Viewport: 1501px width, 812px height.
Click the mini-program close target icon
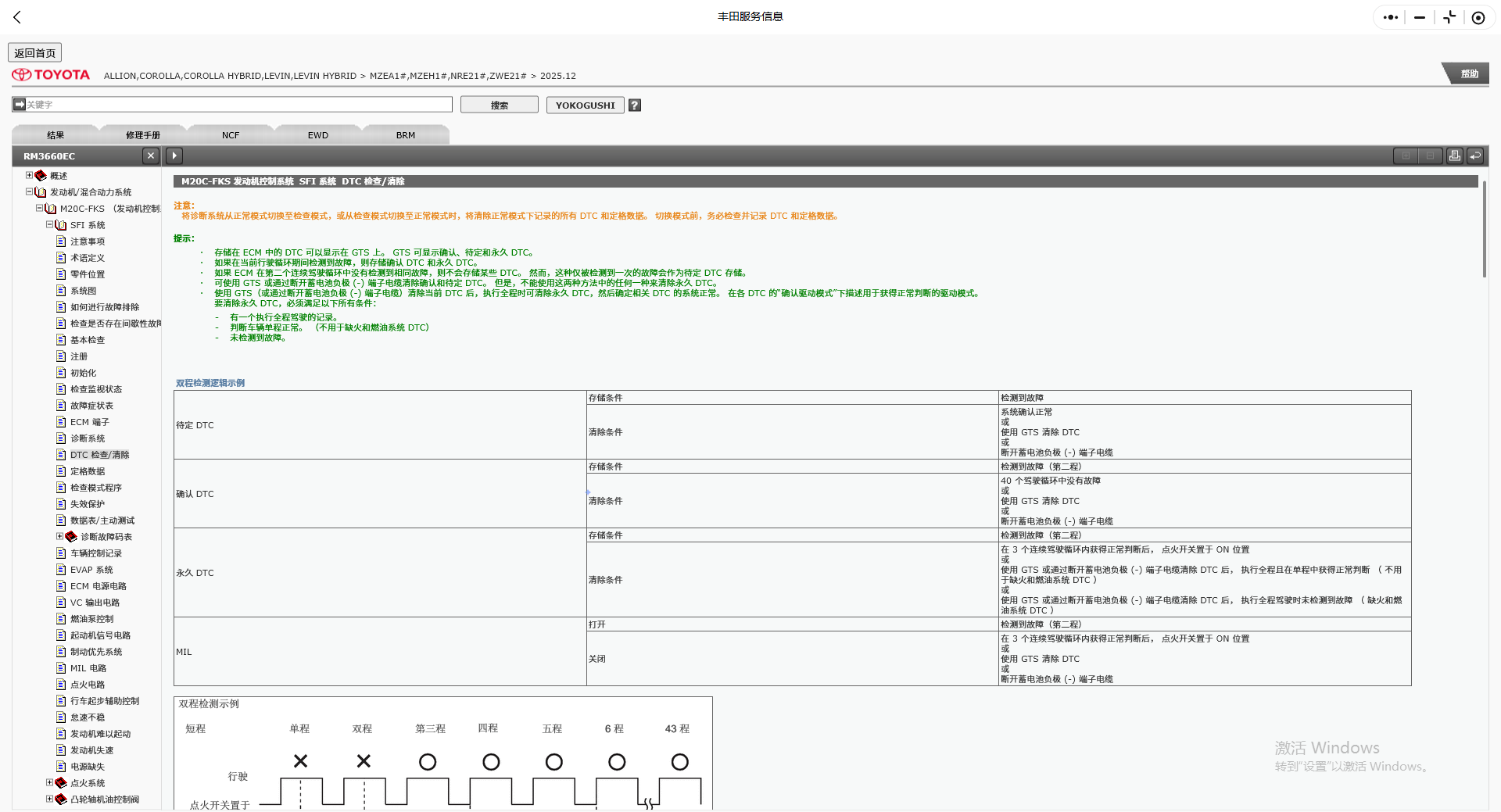tap(1478, 17)
